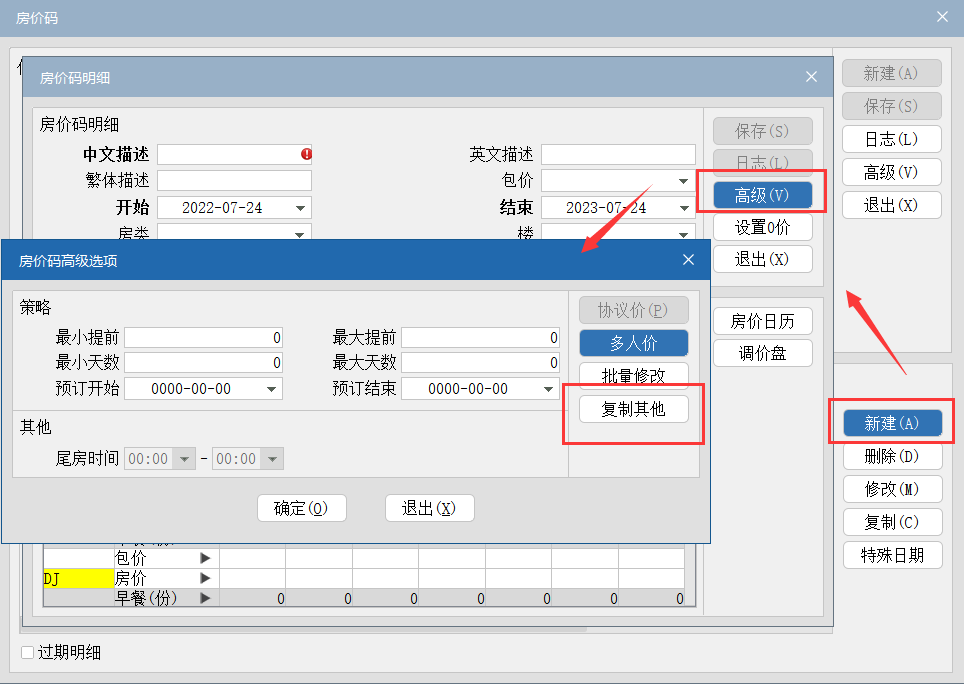Close the 房价码明细 window
Viewport: 964px width, 684px height.
tap(812, 77)
